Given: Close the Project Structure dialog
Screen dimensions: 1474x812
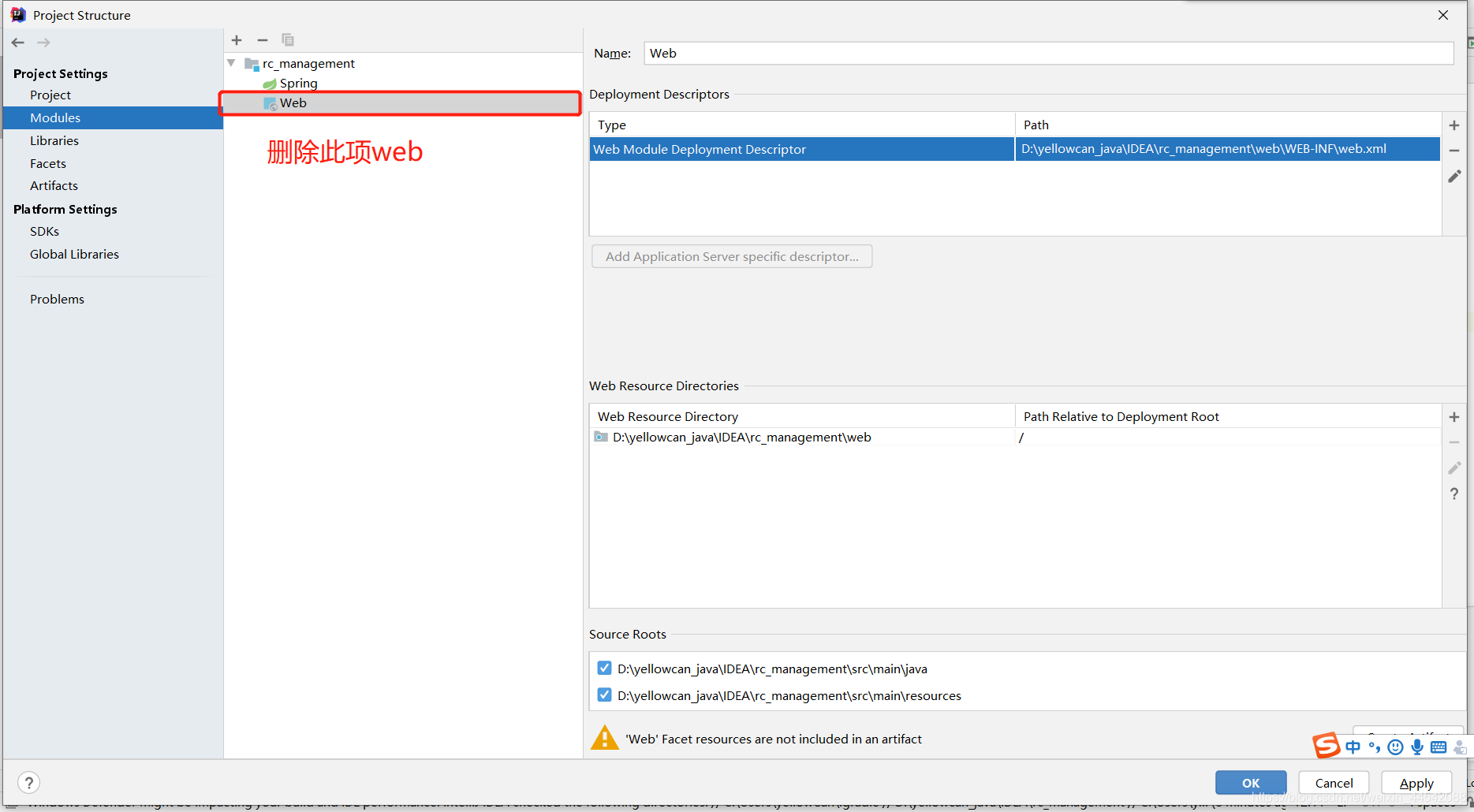Looking at the screenshot, I should (1443, 15).
